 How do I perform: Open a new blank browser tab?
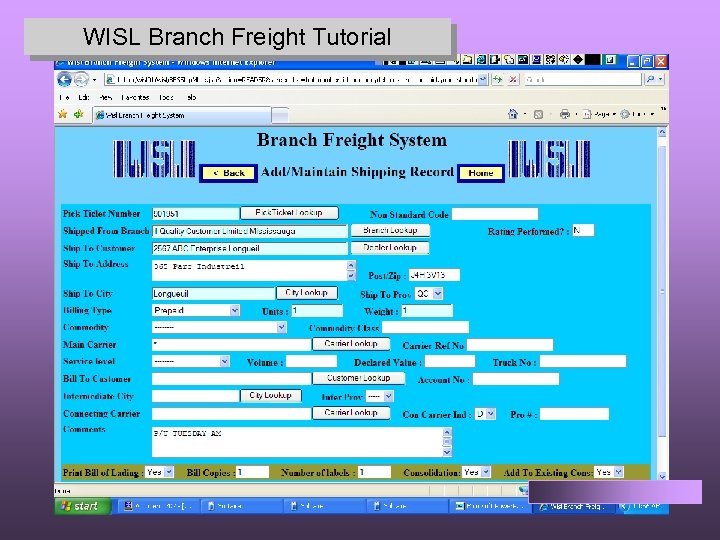[x=280, y=115]
